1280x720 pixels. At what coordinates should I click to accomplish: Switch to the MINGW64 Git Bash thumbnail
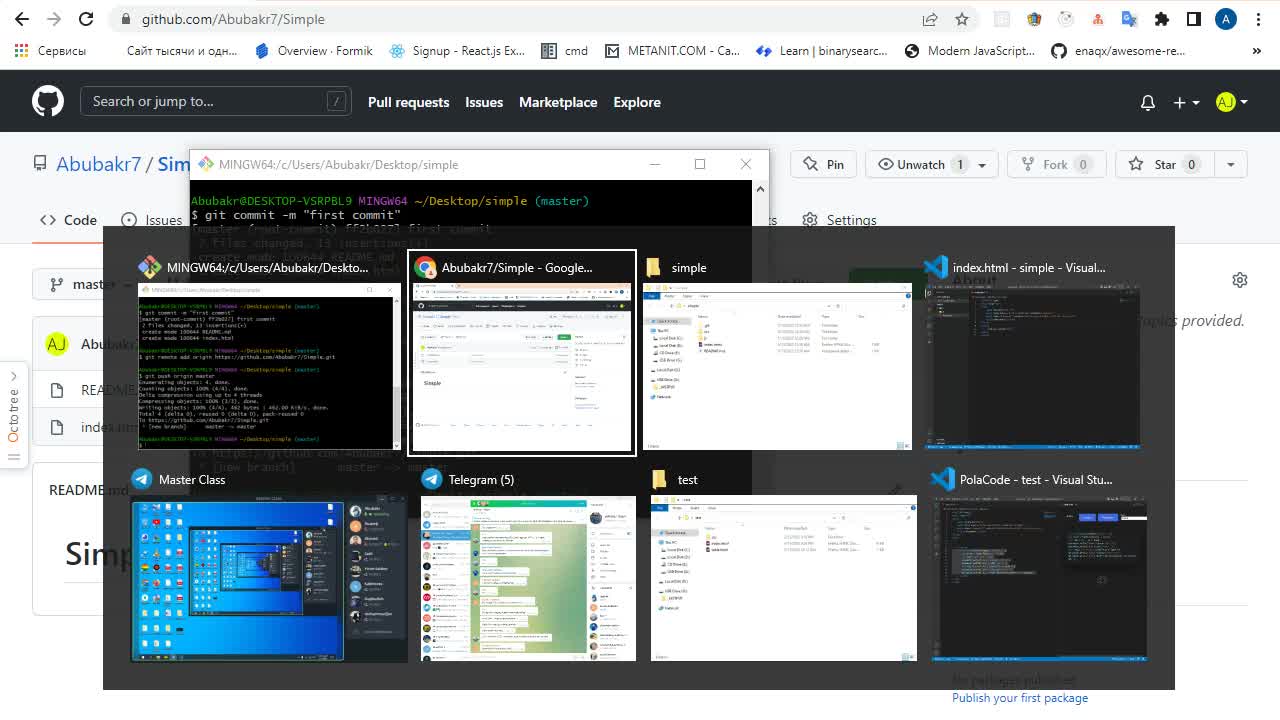(269, 353)
